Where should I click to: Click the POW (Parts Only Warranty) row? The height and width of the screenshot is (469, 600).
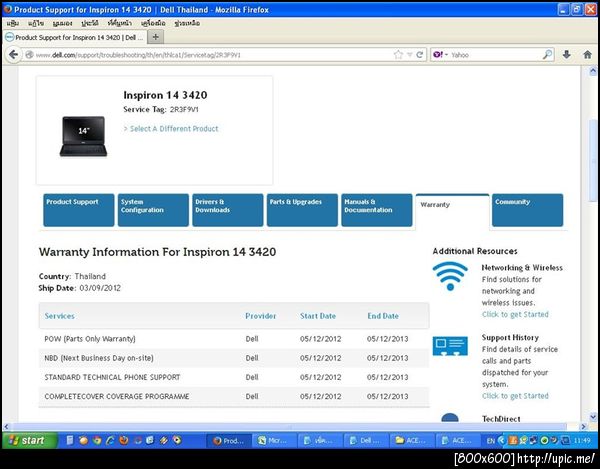point(234,339)
